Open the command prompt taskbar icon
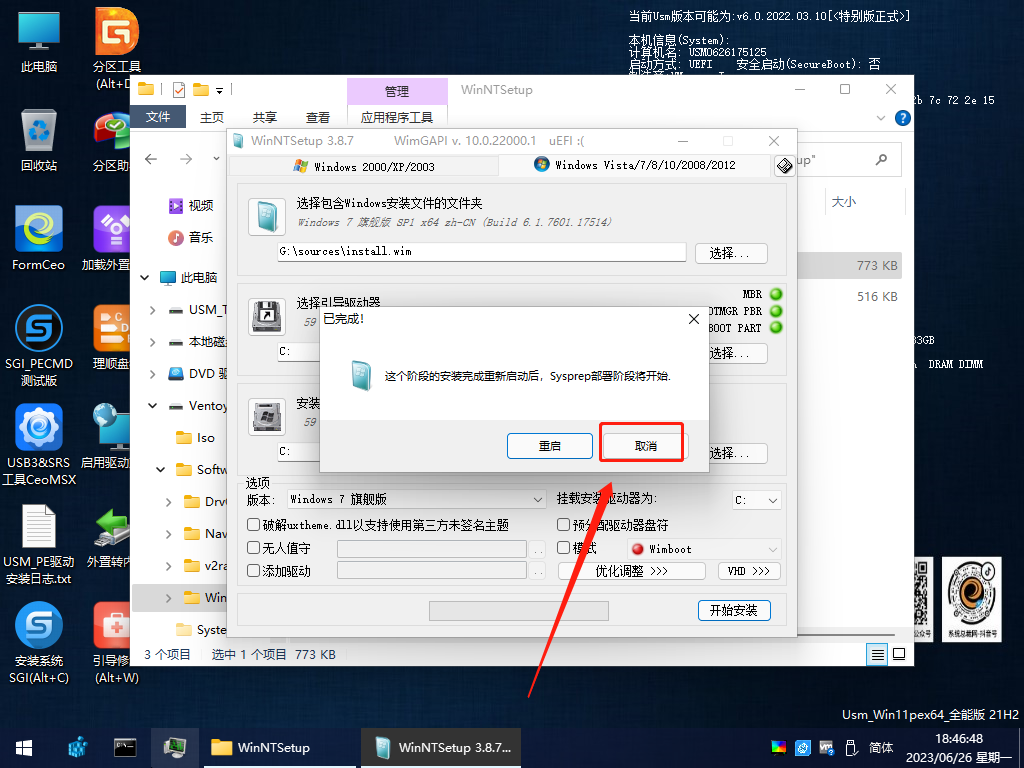 click(125, 748)
